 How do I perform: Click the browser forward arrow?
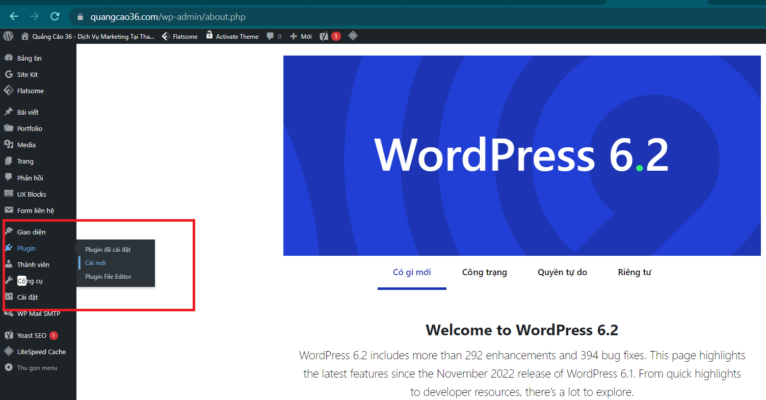[x=34, y=16]
